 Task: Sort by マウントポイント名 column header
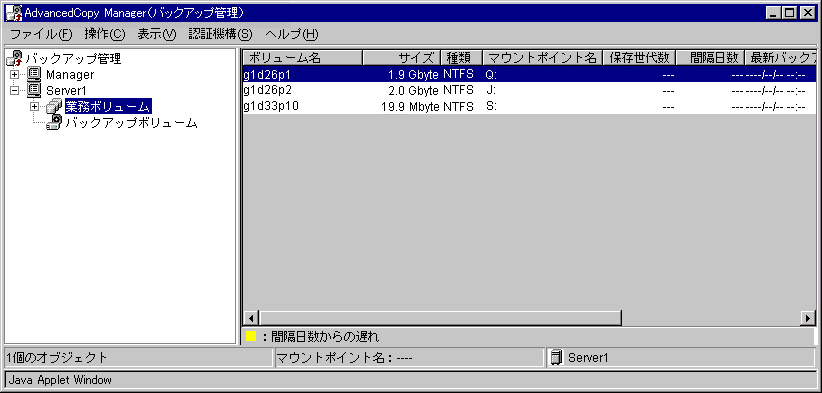point(543,57)
